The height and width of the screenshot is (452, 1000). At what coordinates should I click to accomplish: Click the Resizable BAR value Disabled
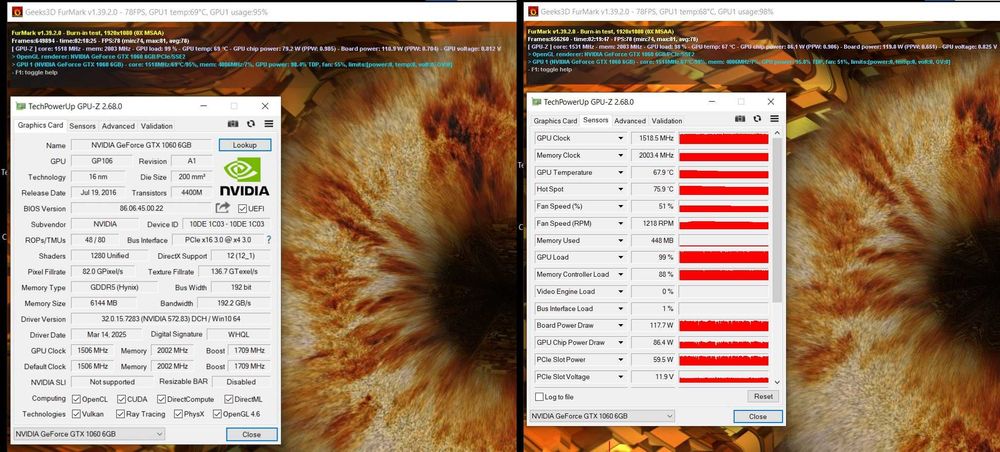point(242,383)
